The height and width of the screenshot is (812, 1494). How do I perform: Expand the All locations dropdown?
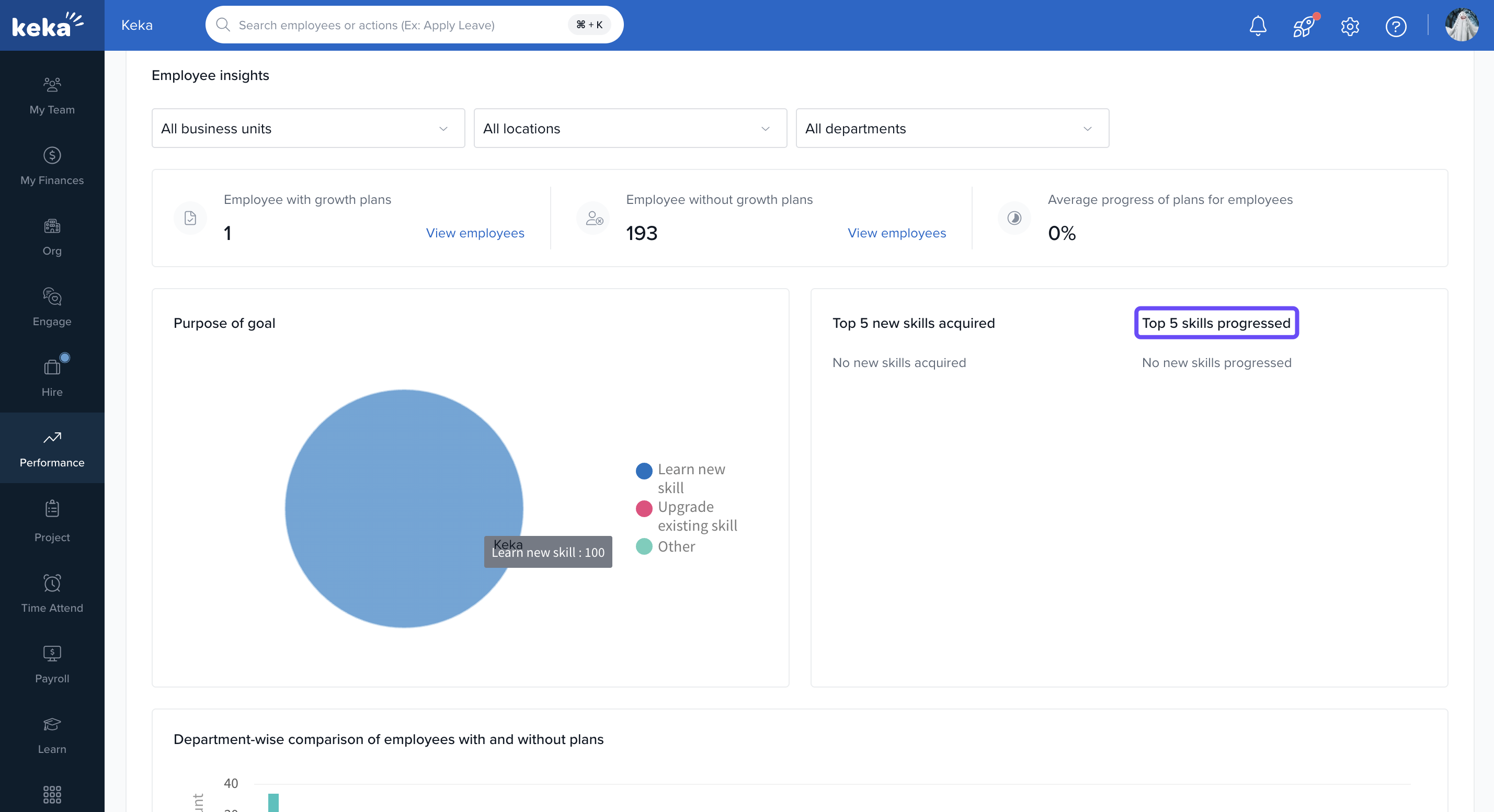[x=630, y=128]
